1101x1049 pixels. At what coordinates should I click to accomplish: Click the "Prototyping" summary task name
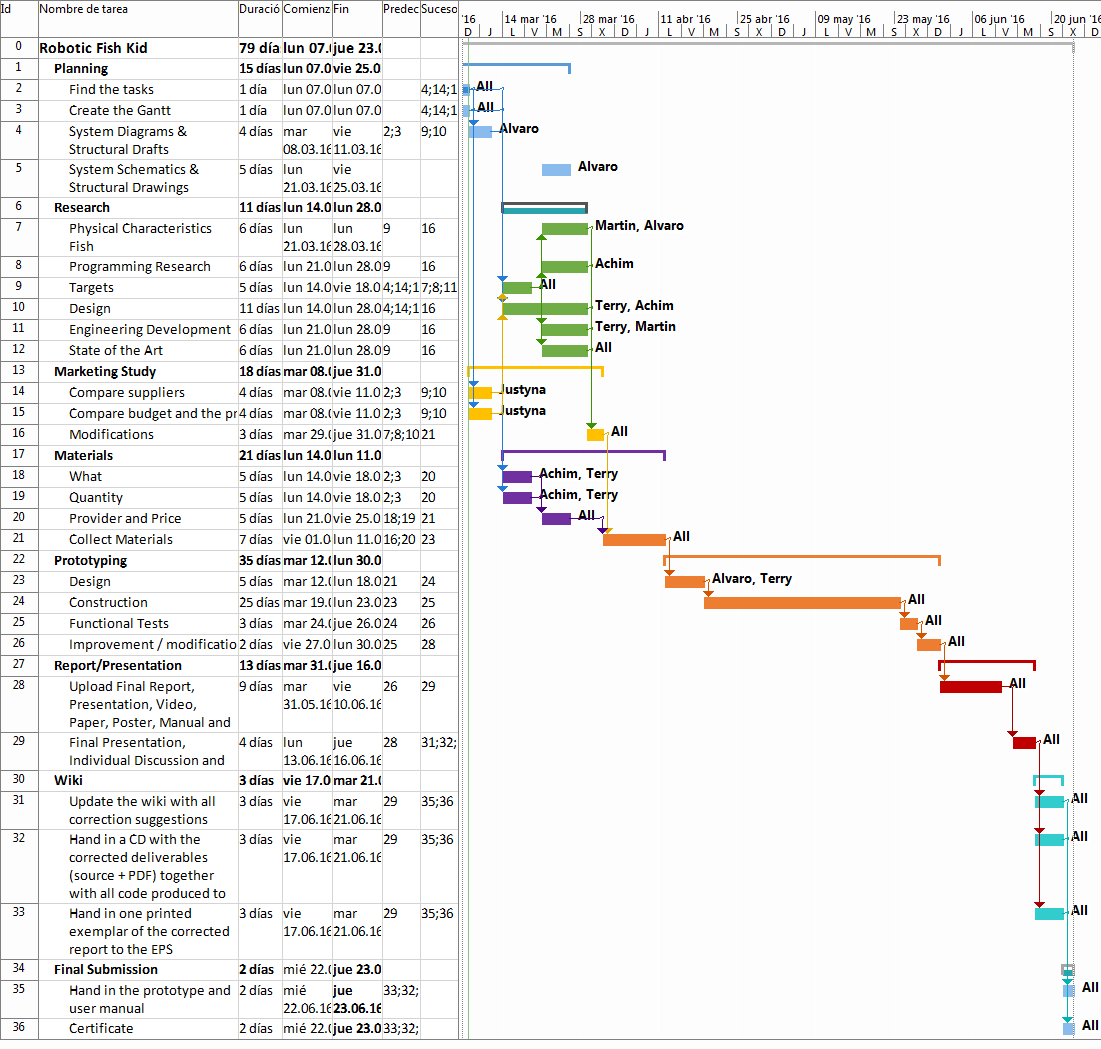click(x=90, y=560)
